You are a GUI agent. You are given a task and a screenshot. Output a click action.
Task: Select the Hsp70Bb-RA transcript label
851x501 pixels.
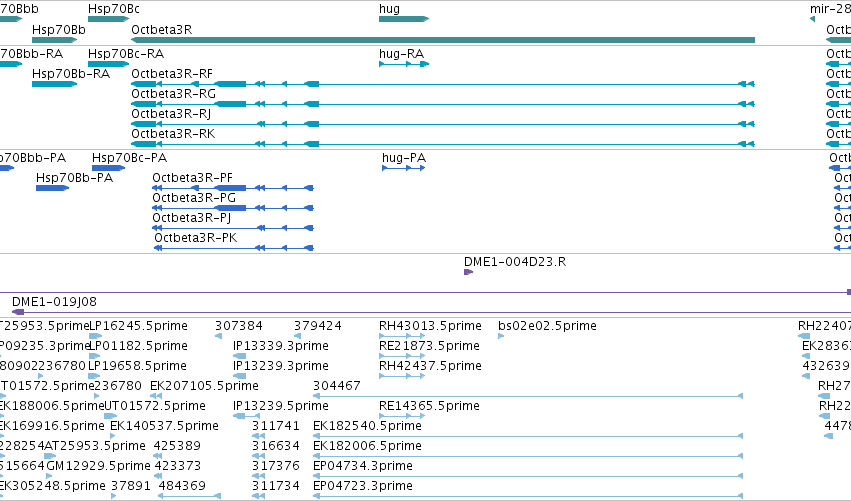point(71,74)
